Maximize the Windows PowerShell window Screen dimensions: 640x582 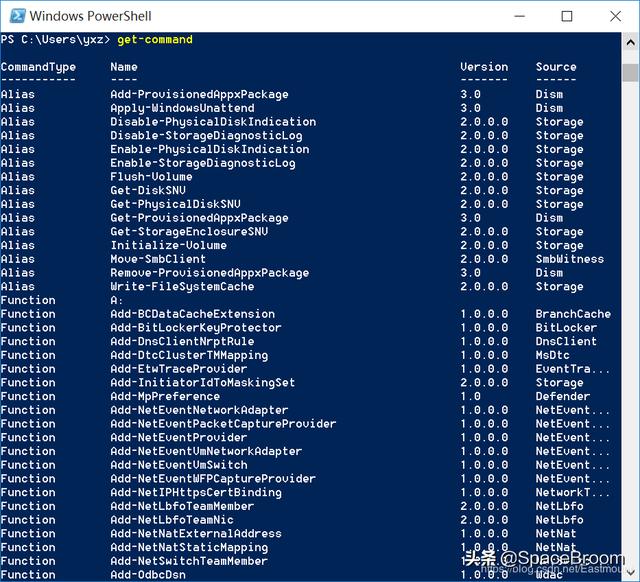click(567, 16)
